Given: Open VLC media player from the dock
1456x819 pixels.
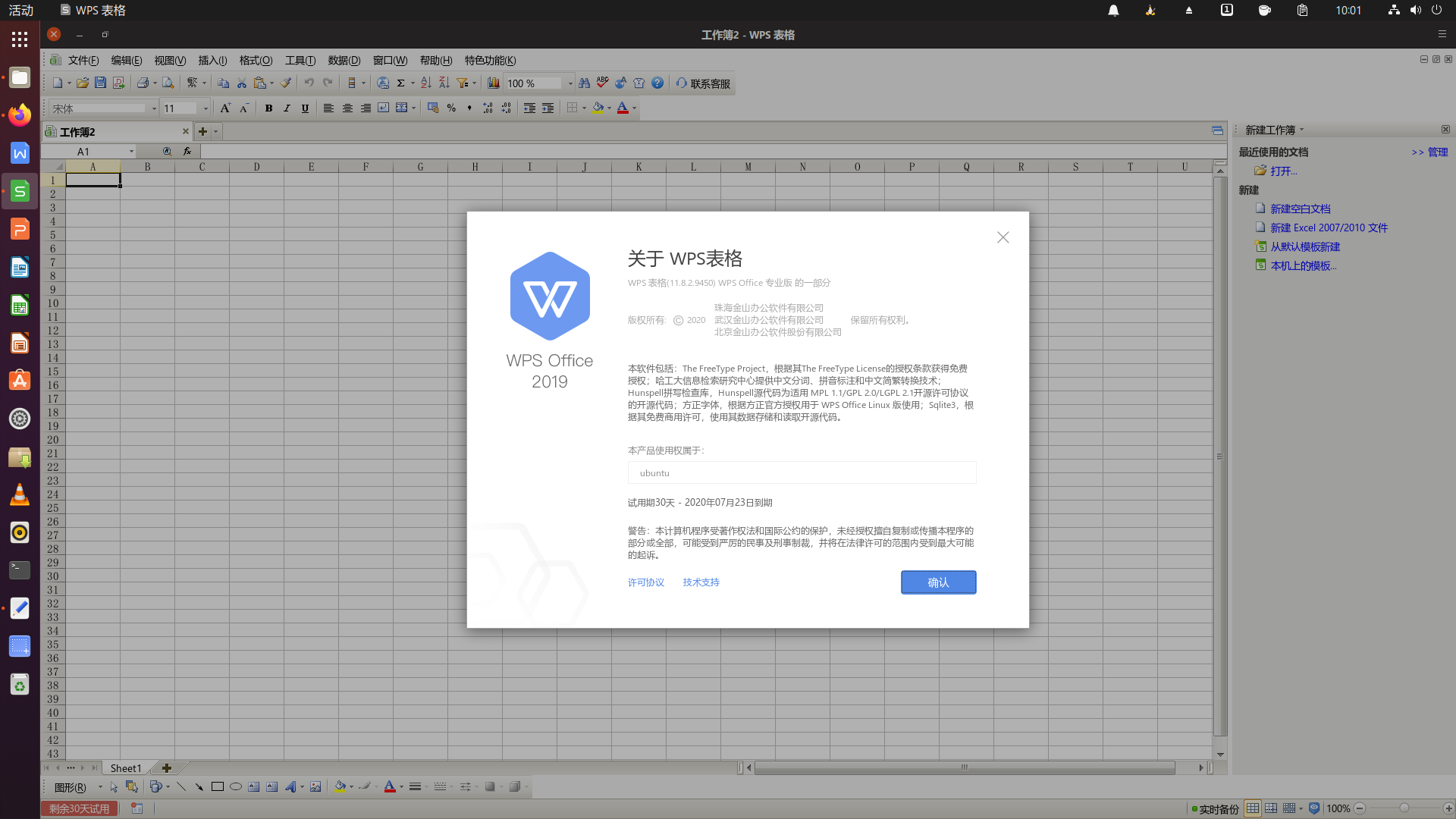Looking at the screenshot, I should coord(20,494).
